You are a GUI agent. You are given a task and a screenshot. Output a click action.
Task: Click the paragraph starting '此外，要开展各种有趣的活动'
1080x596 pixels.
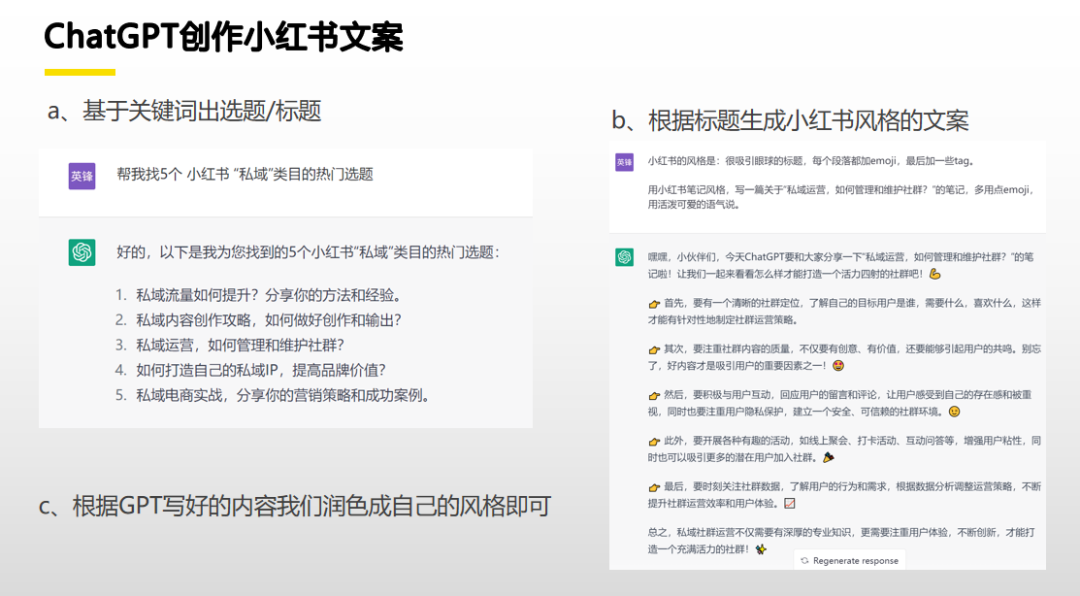point(844,449)
